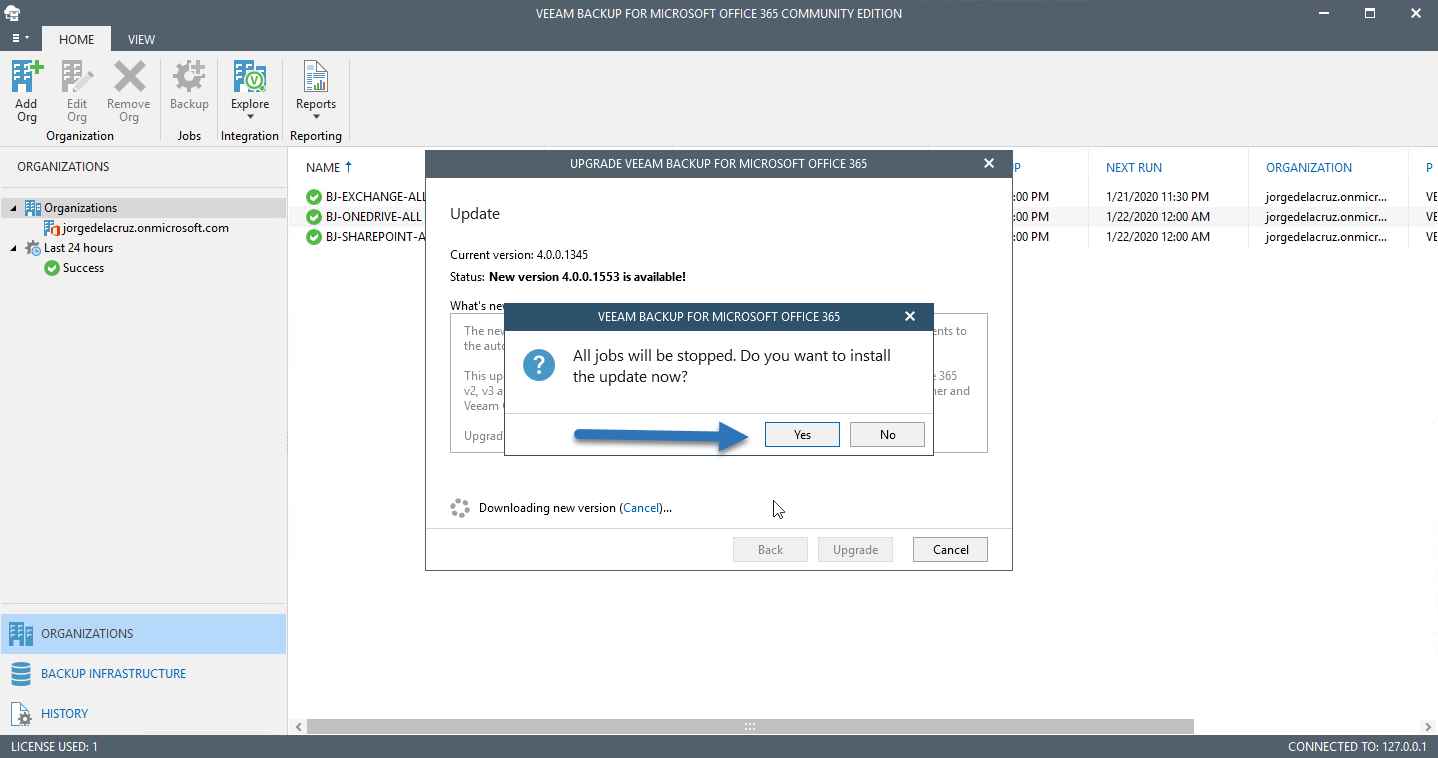The width and height of the screenshot is (1438, 758).
Task: Click LICENSE USED: 1 in the status bar
Action: pyautogui.click(x=54, y=747)
